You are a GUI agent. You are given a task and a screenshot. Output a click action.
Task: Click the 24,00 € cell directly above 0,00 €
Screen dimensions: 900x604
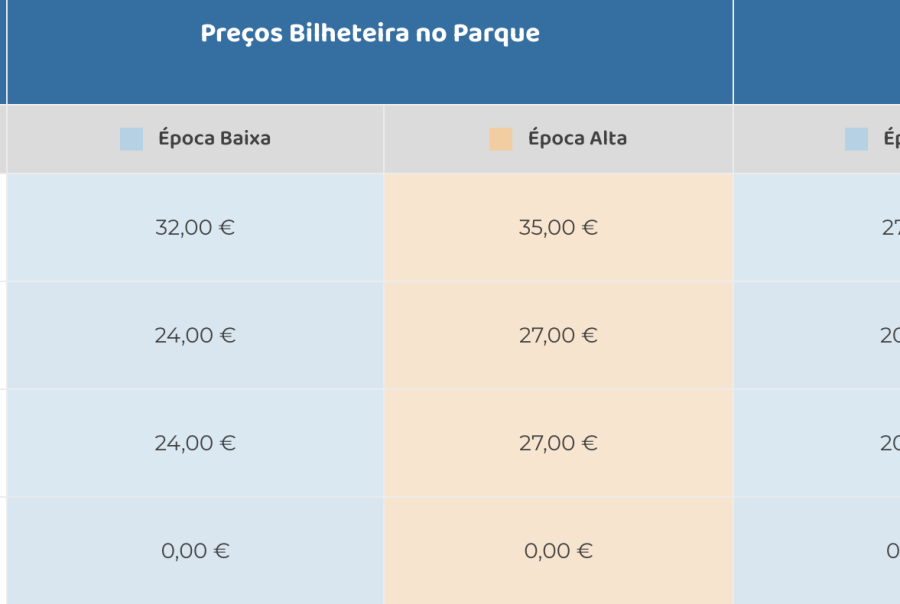tap(195, 443)
